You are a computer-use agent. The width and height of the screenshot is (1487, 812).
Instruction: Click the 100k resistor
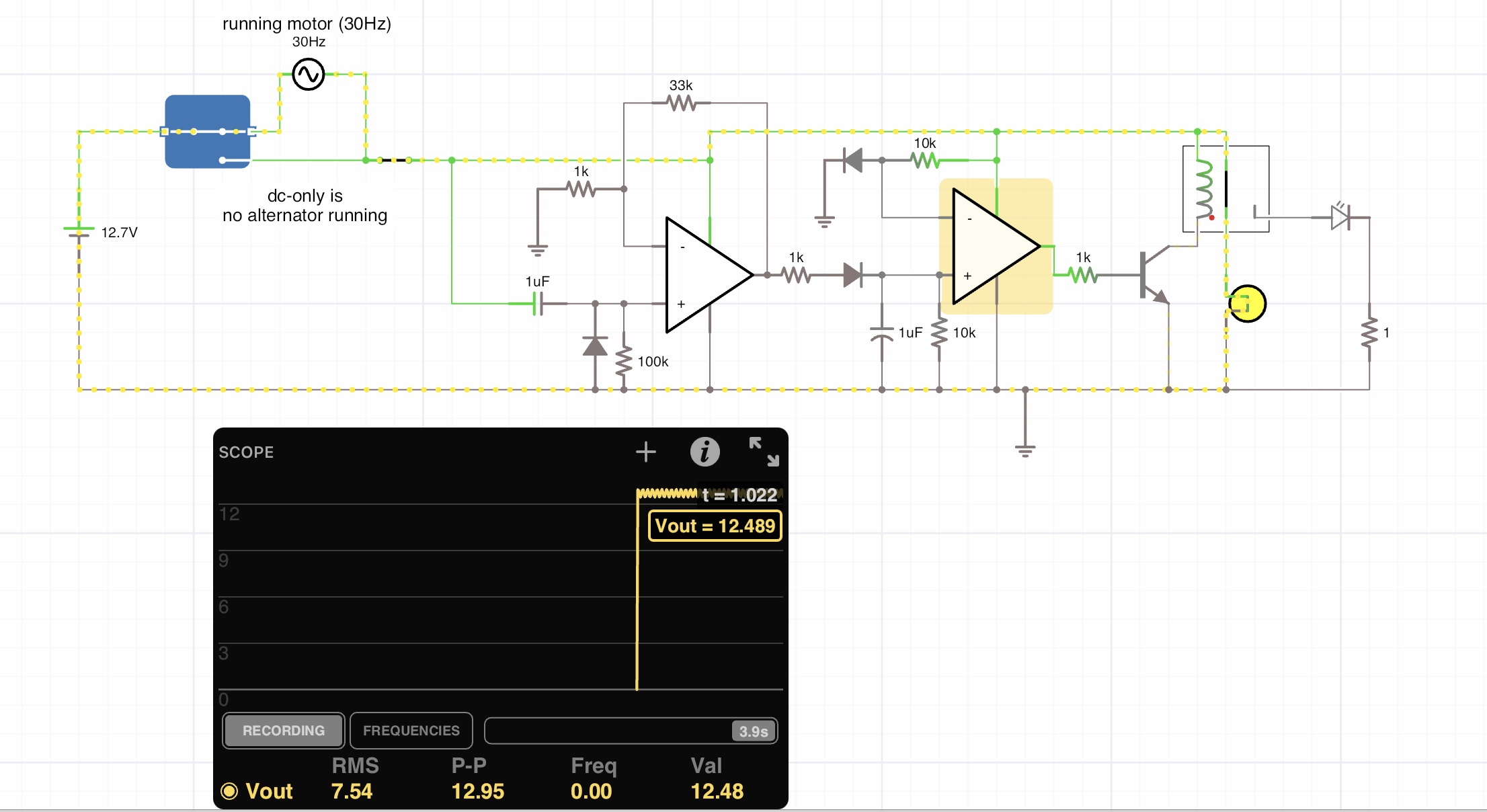pos(624,361)
